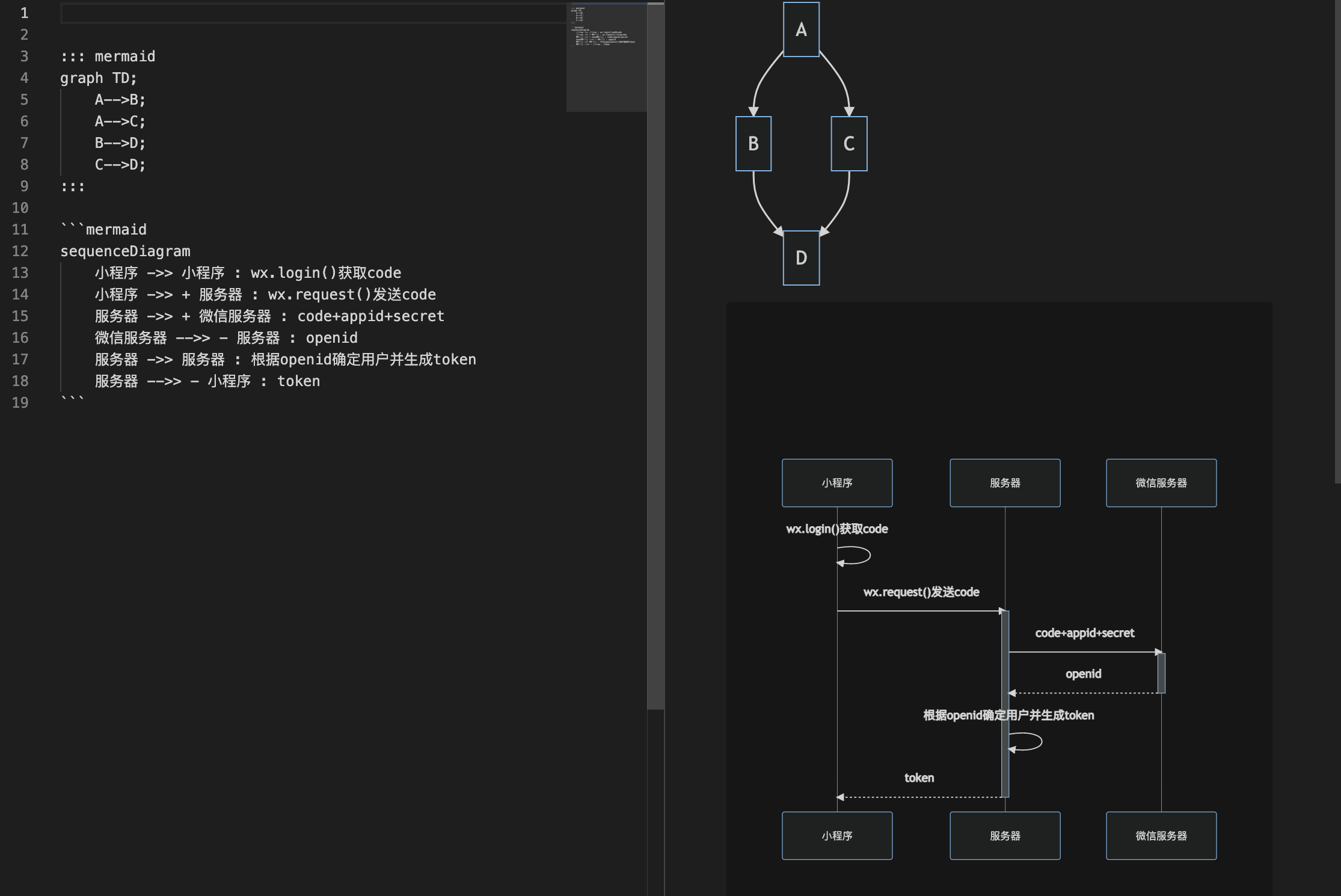
Task: Click line number 19 in gutter
Action: coord(20,403)
